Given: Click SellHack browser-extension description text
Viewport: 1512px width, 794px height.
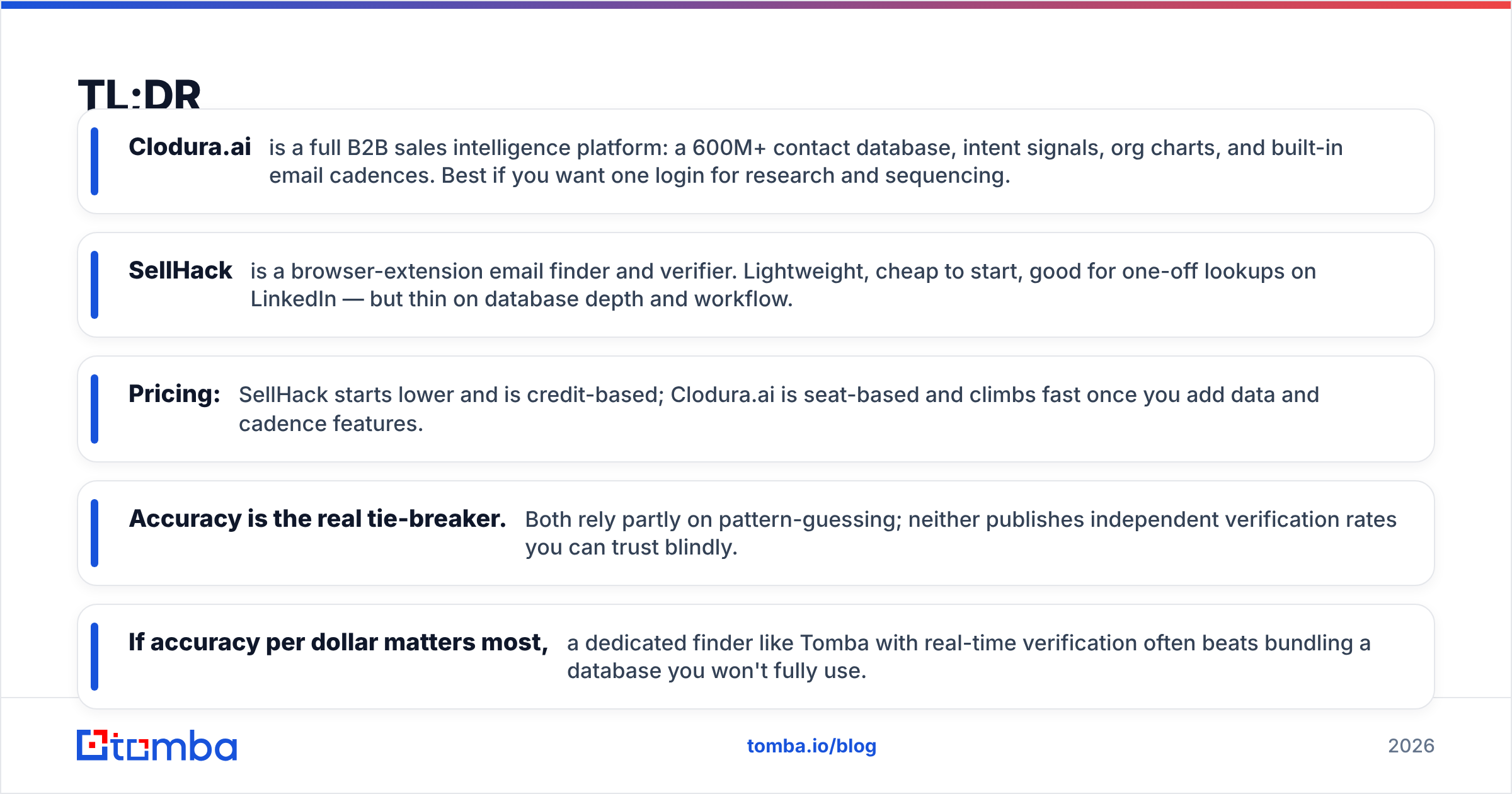Looking at the screenshot, I should [x=783, y=285].
